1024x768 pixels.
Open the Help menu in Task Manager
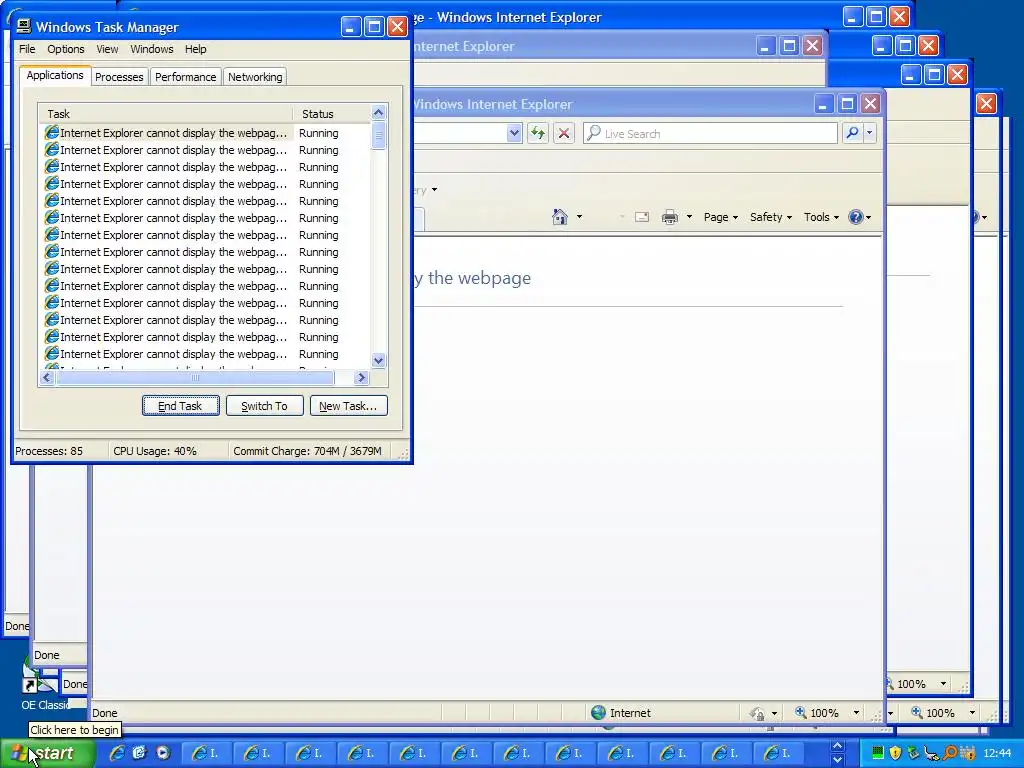point(195,49)
